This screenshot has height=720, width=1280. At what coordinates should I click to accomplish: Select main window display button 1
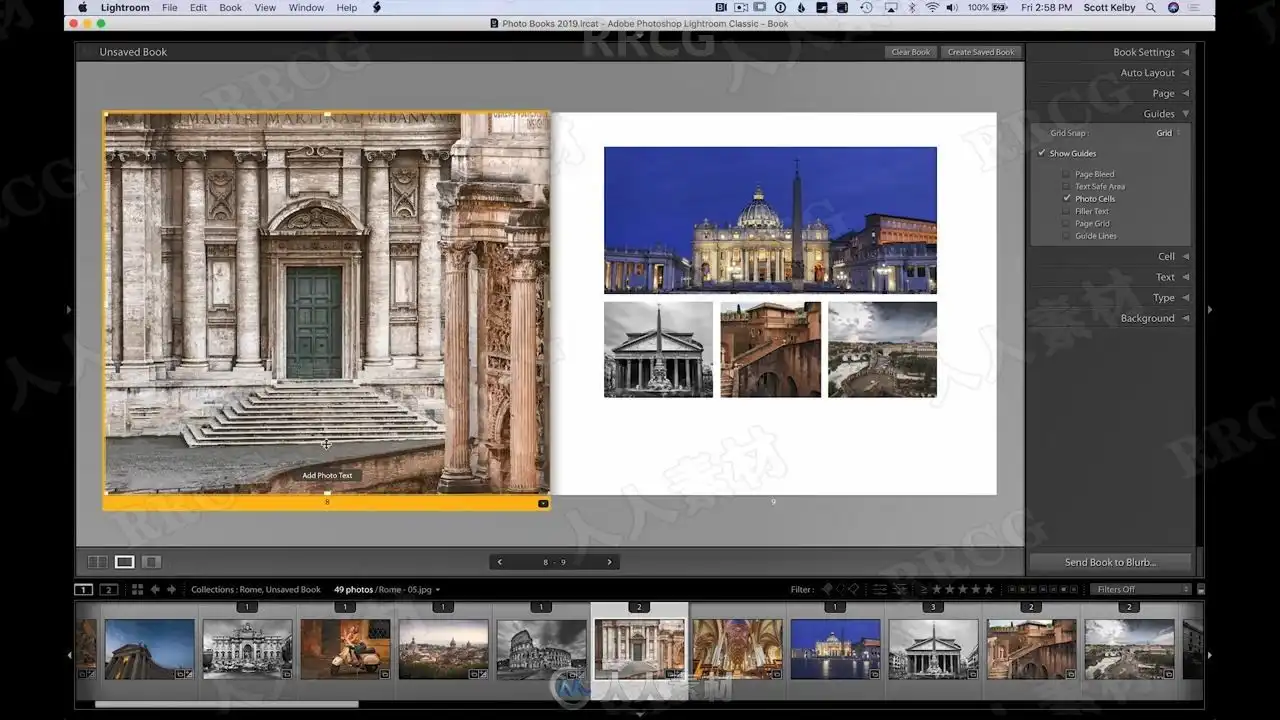click(84, 590)
